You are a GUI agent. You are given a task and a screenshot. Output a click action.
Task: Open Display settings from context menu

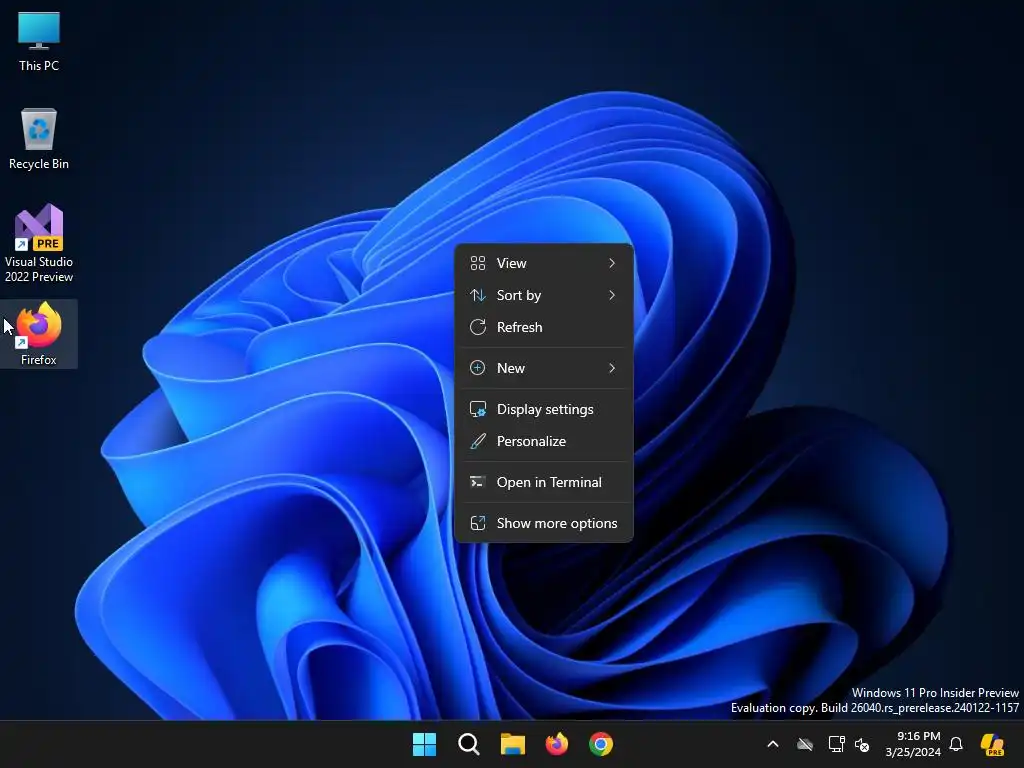click(x=543, y=409)
